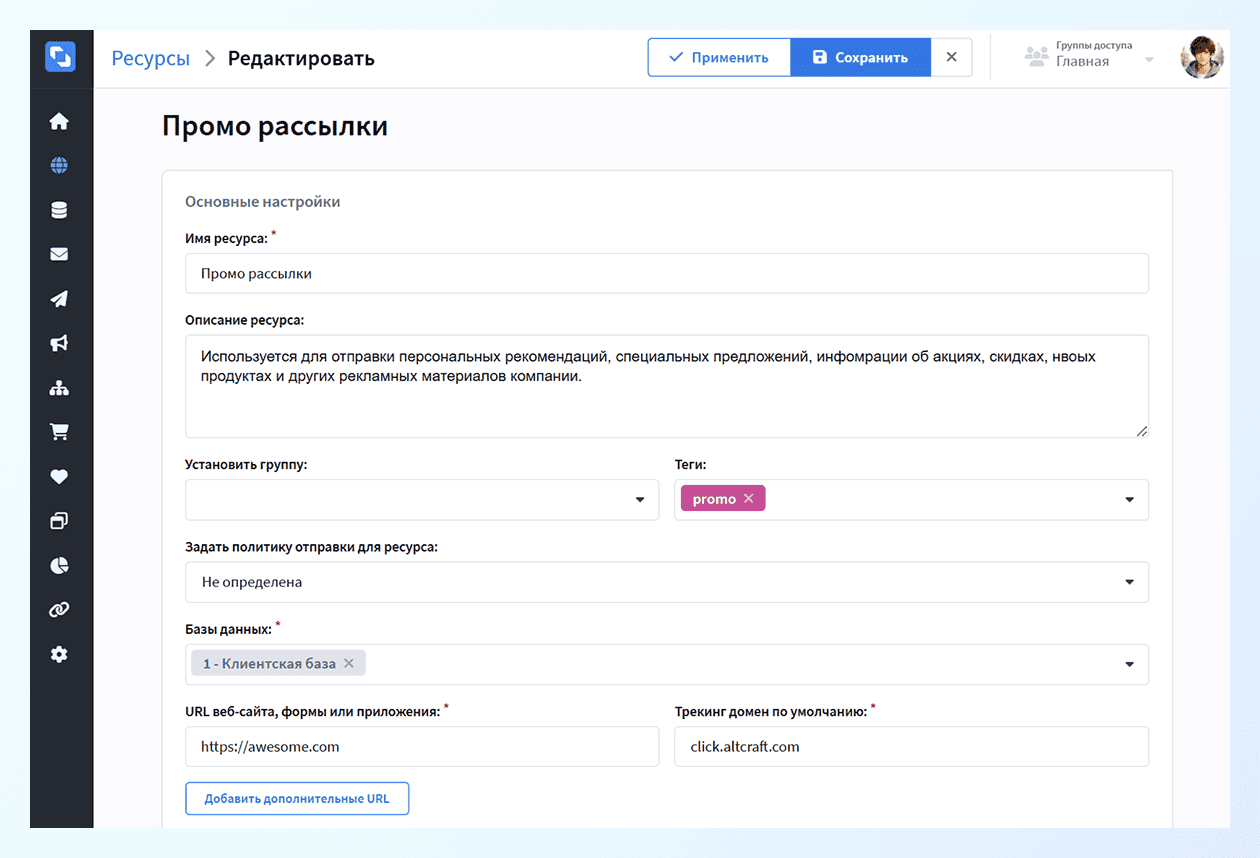Click the shopping cart icon in sidebar
This screenshot has height=858, width=1260.
point(60,431)
